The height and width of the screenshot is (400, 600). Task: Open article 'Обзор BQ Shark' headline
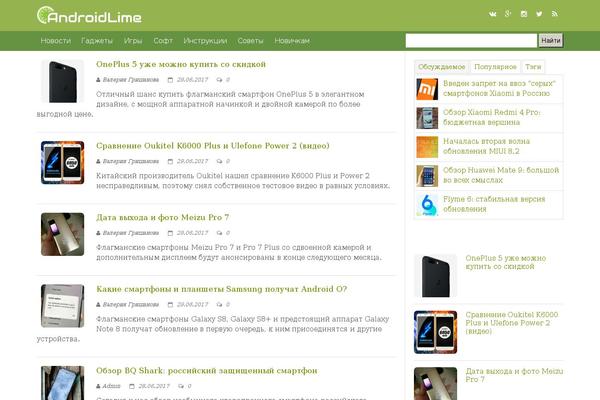(207, 371)
